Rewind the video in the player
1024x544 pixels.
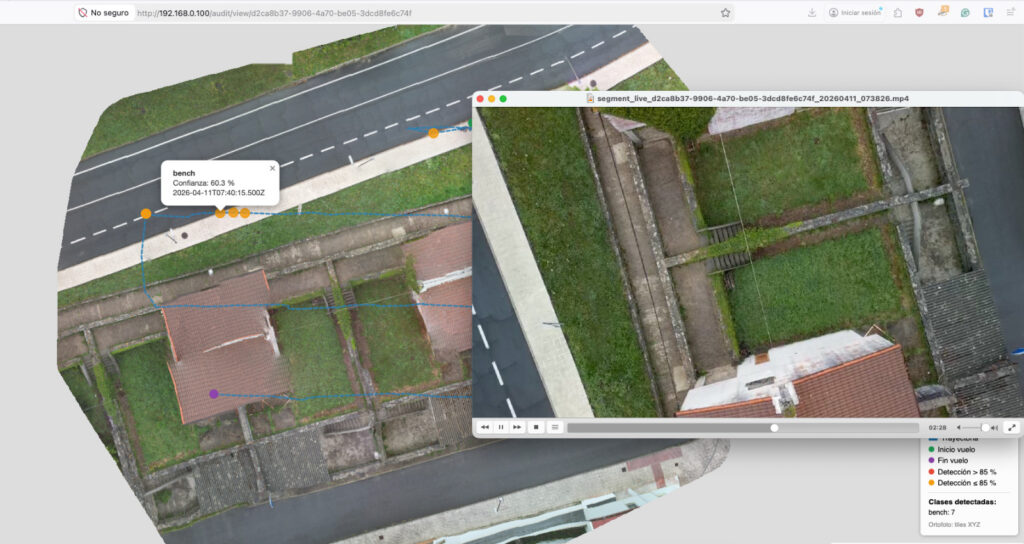tap(485, 427)
